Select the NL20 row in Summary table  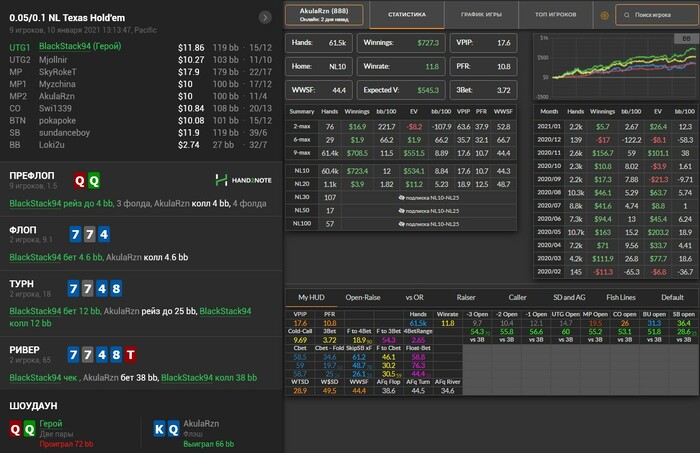pyautogui.click(x=401, y=184)
